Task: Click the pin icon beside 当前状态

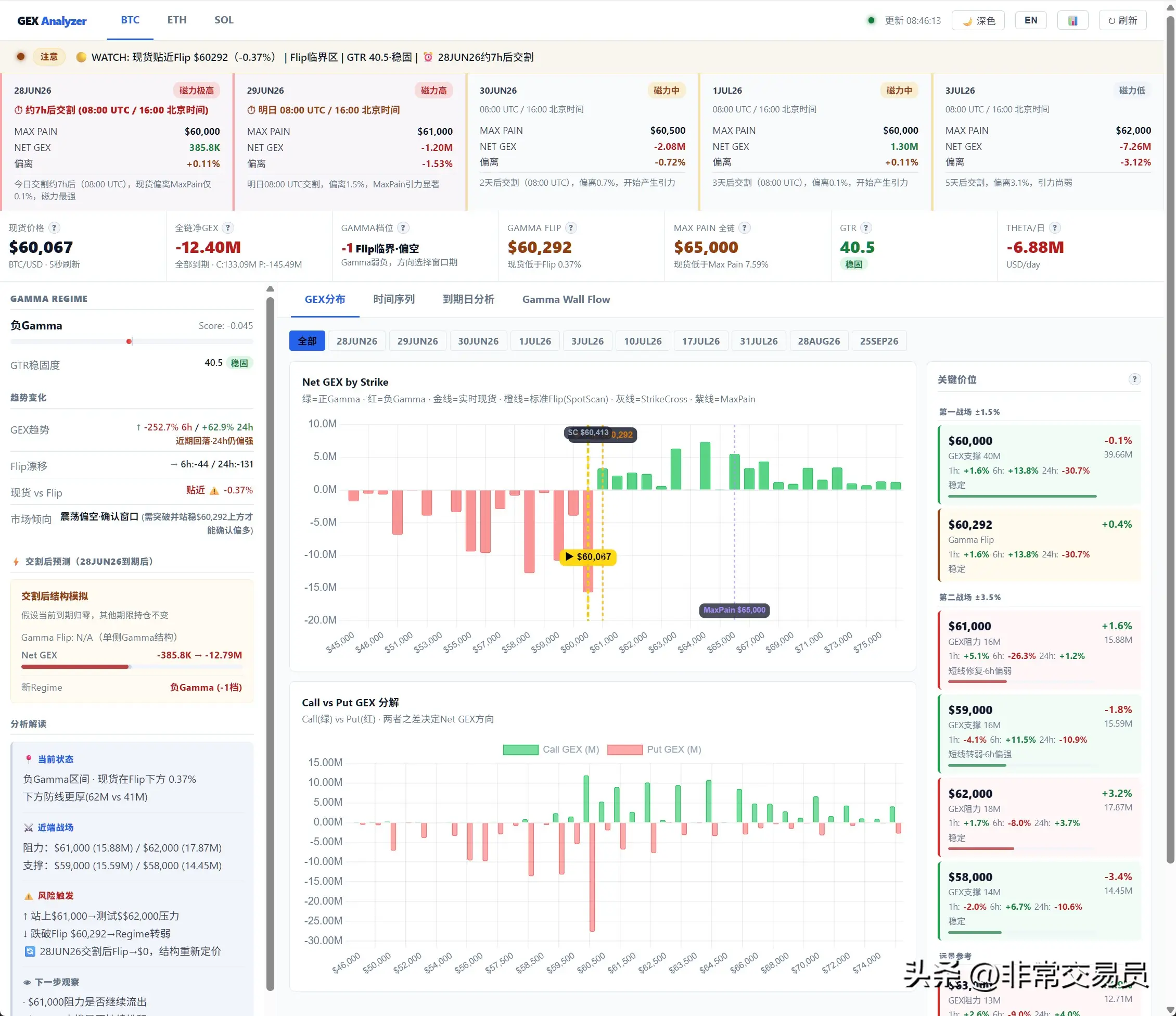Action: pyautogui.click(x=29, y=759)
